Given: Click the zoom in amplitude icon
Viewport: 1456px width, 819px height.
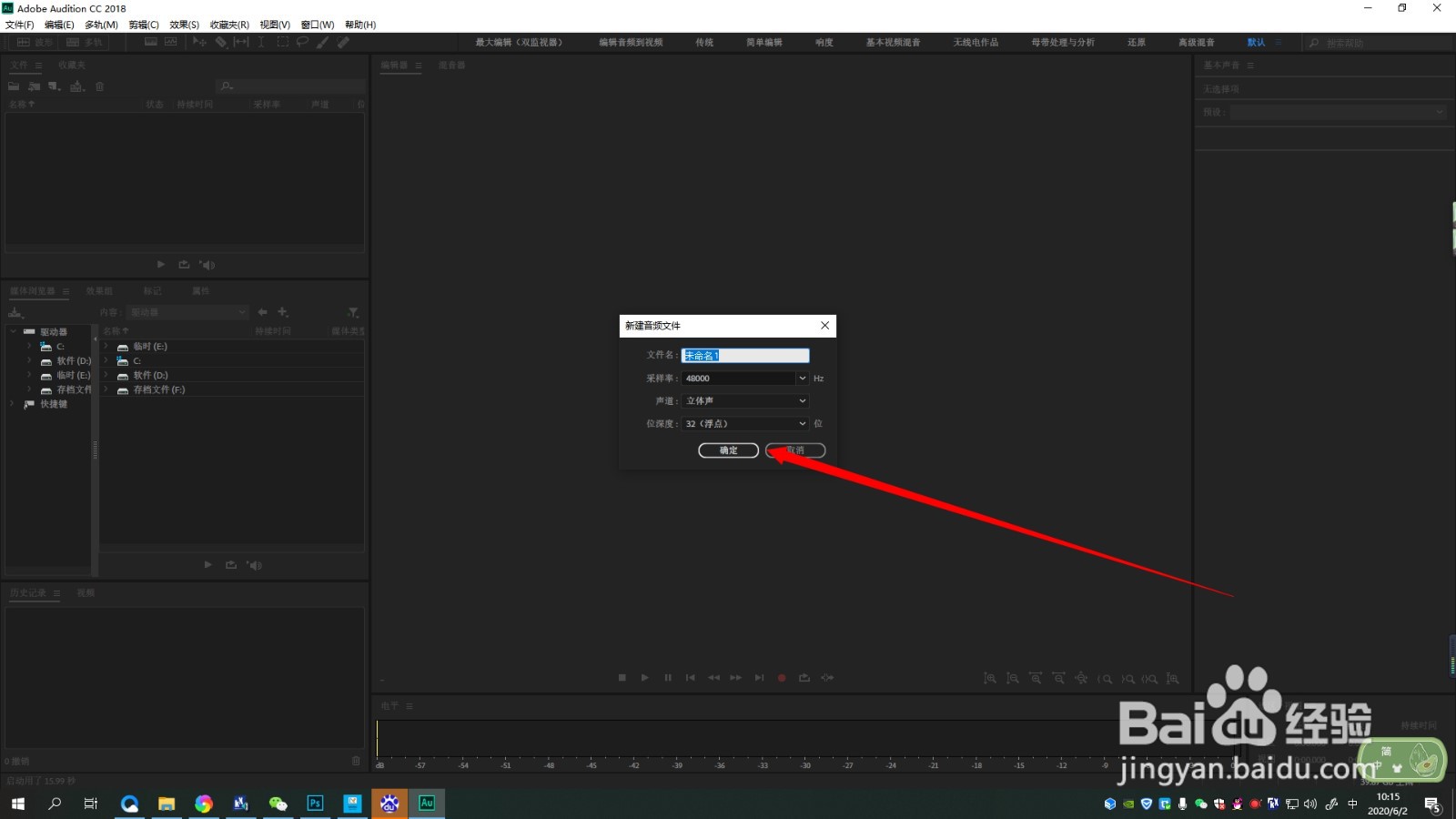Looking at the screenshot, I should (x=990, y=679).
